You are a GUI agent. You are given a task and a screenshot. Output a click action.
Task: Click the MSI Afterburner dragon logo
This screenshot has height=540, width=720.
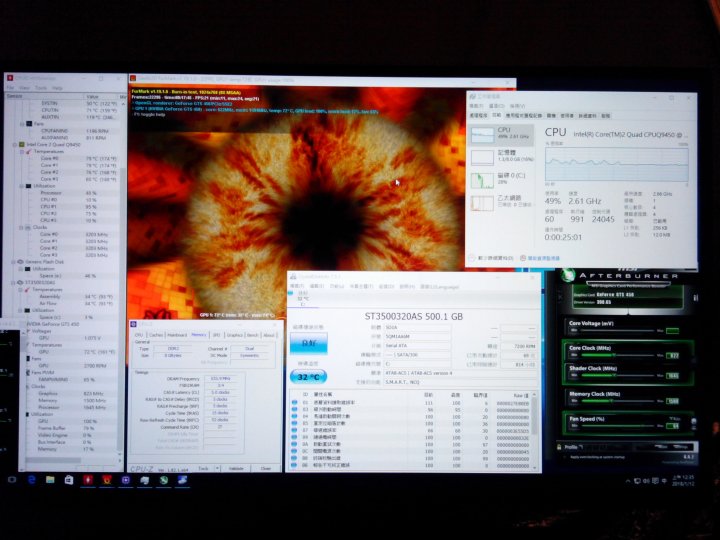pos(568,275)
